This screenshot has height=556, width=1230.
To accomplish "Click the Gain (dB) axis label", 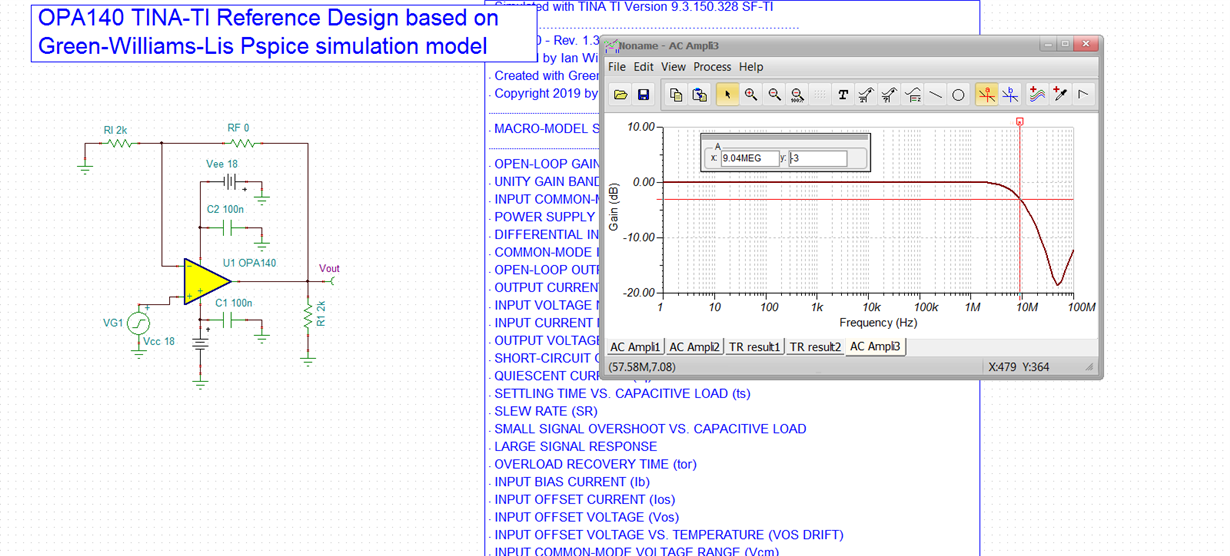I will [x=614, y=207].
